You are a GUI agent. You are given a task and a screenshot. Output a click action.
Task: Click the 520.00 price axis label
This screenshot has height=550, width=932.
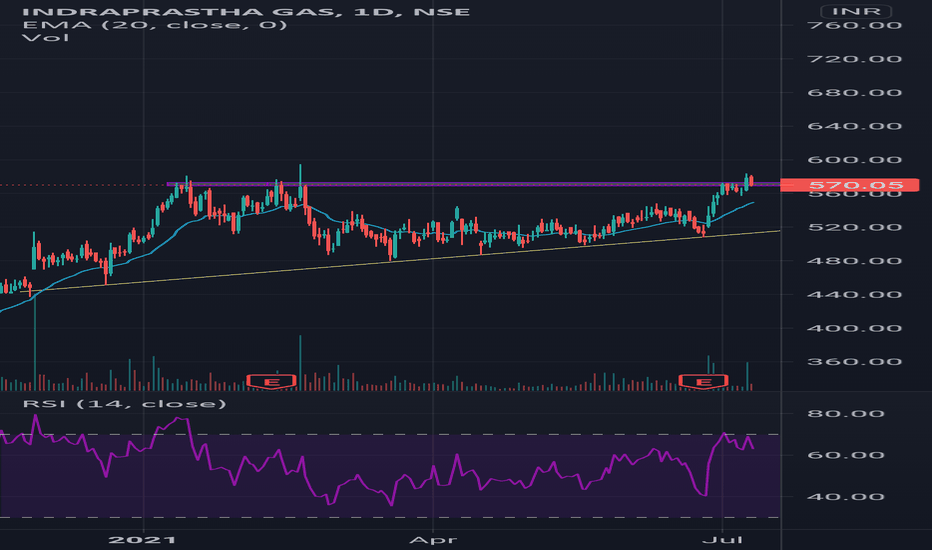tap(854, 227)
